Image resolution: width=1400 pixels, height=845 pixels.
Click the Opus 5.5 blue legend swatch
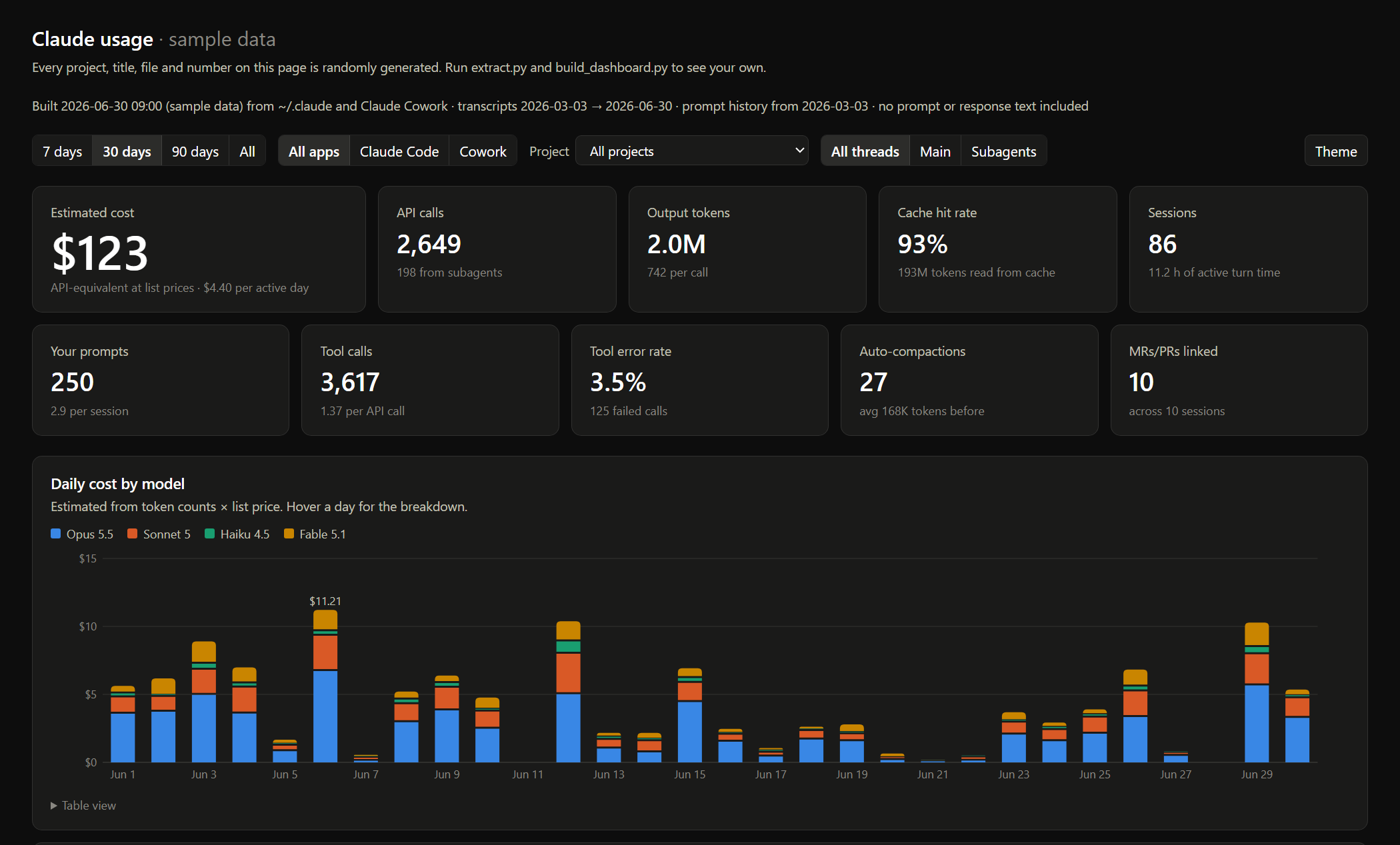[x=56, y=534]
